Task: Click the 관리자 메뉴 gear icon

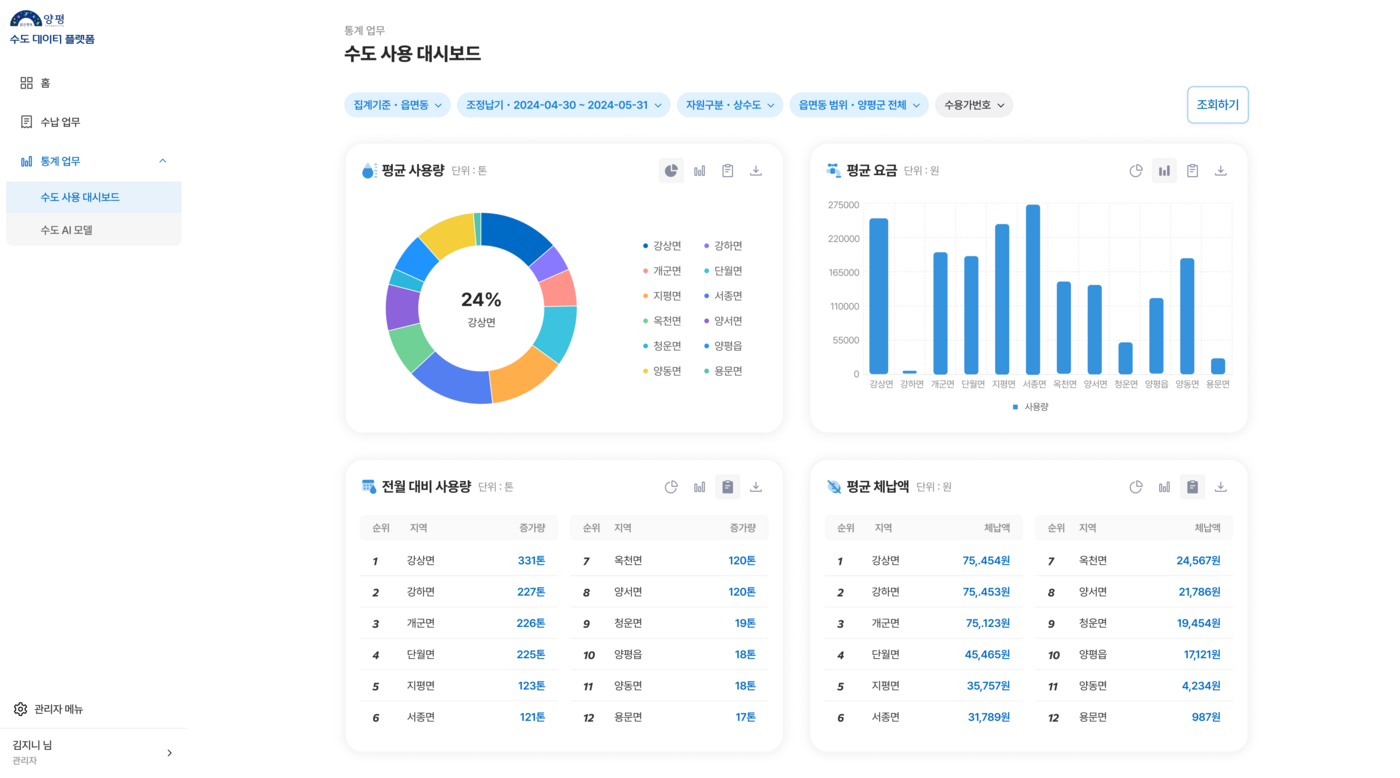Action: coord(21,709)
